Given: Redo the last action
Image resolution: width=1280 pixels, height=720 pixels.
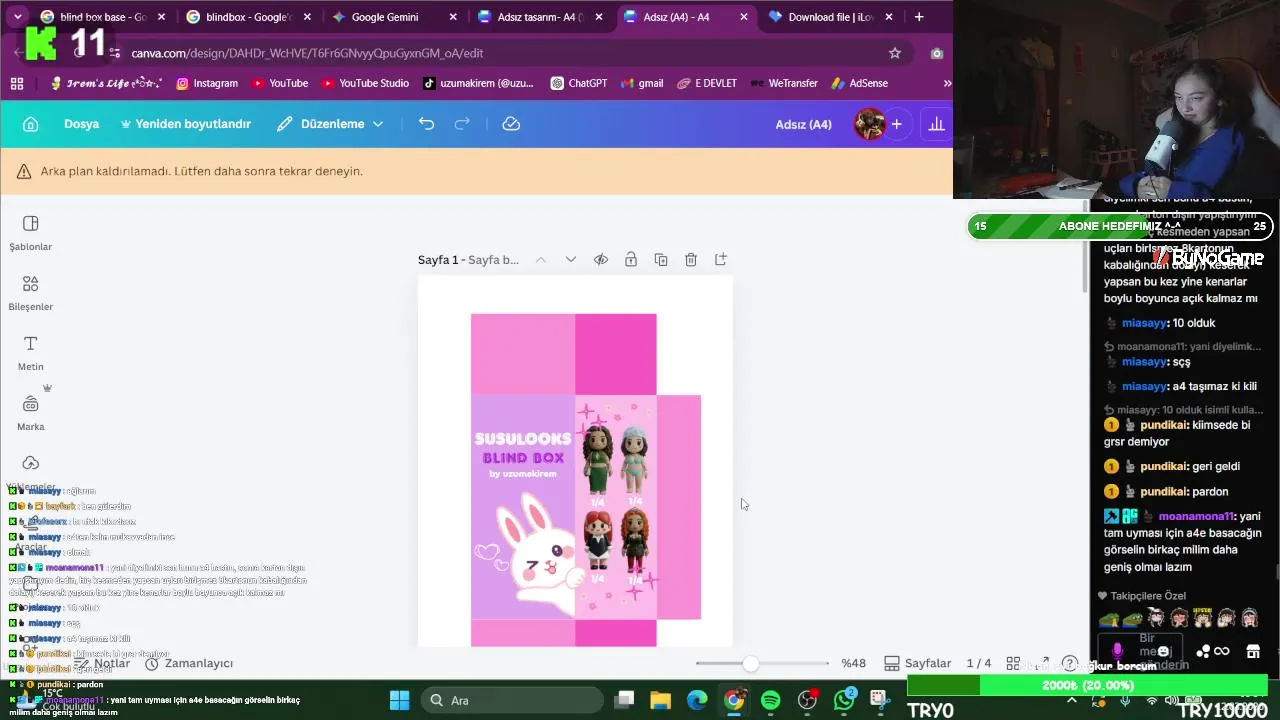Looking at the screenshot, I should point(462,124).
